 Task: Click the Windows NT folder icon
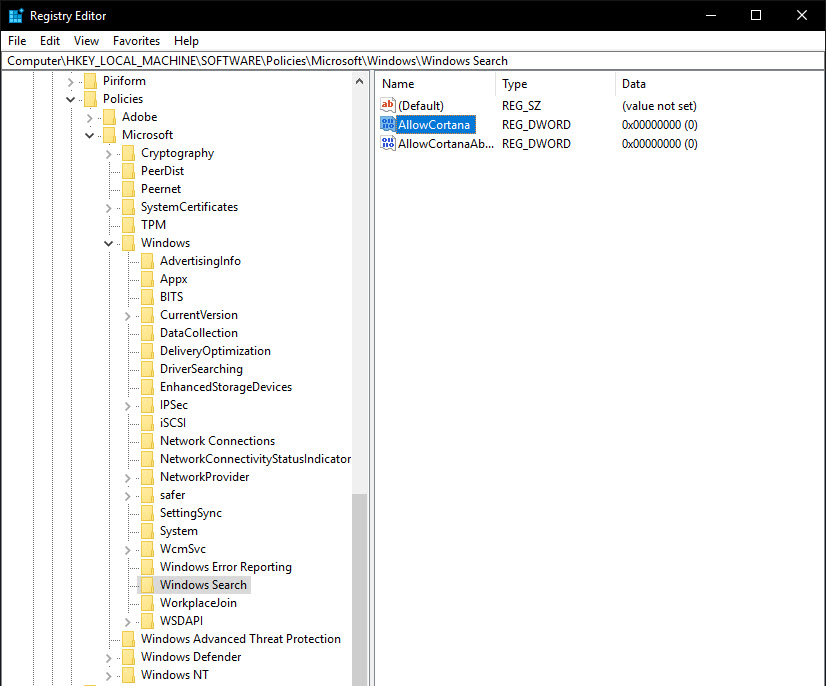pyautogui.click(x=129, y=675)
